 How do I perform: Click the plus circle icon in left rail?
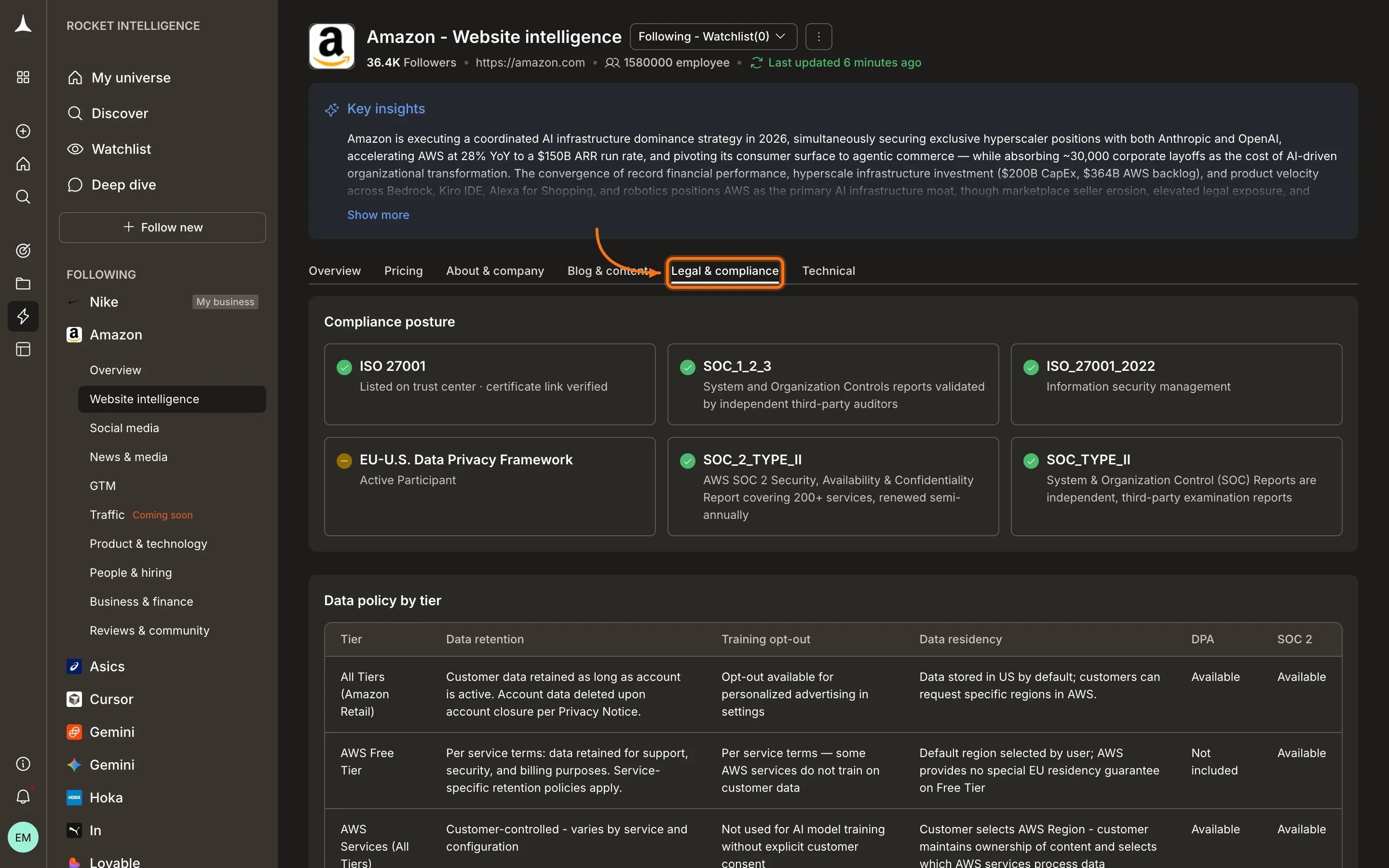tap(23, 131)
